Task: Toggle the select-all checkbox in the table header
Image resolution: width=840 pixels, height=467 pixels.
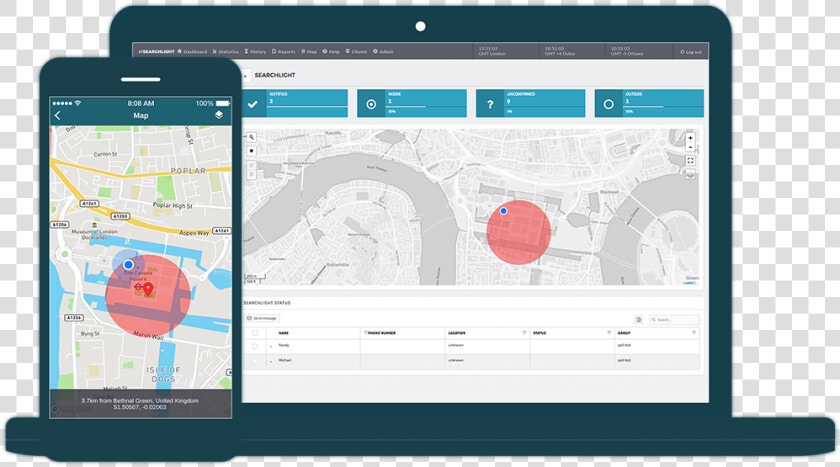Action: coord(255,333)
